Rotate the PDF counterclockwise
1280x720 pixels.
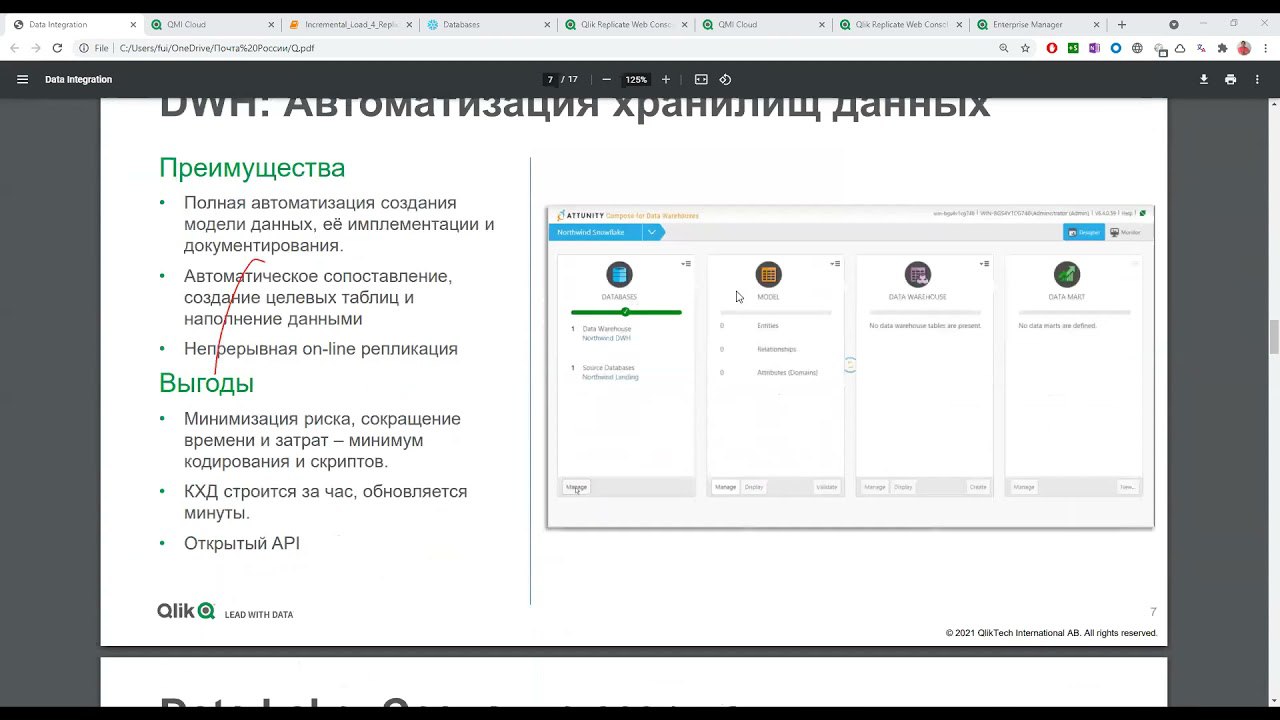726,79
